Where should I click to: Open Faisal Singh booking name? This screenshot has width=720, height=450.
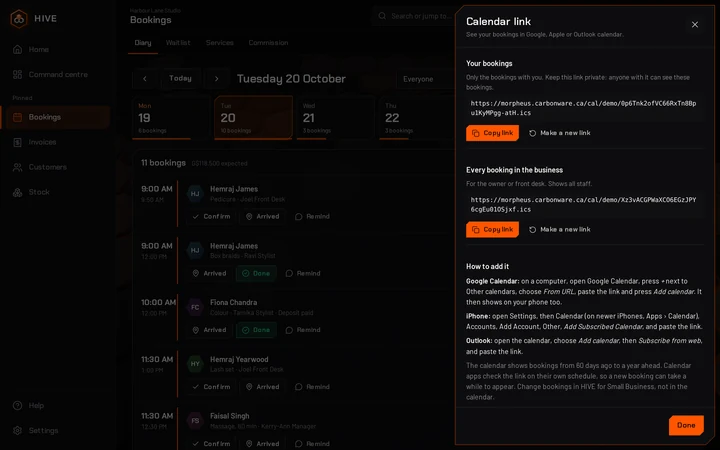tap(230, 416)
